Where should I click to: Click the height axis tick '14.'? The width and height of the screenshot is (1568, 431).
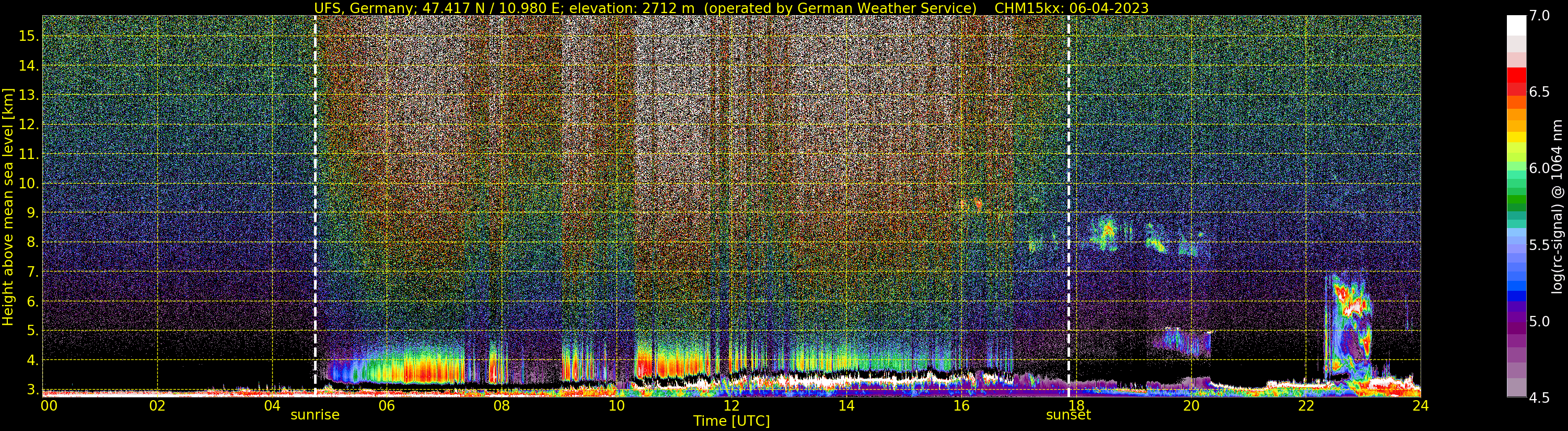(29, 66)
